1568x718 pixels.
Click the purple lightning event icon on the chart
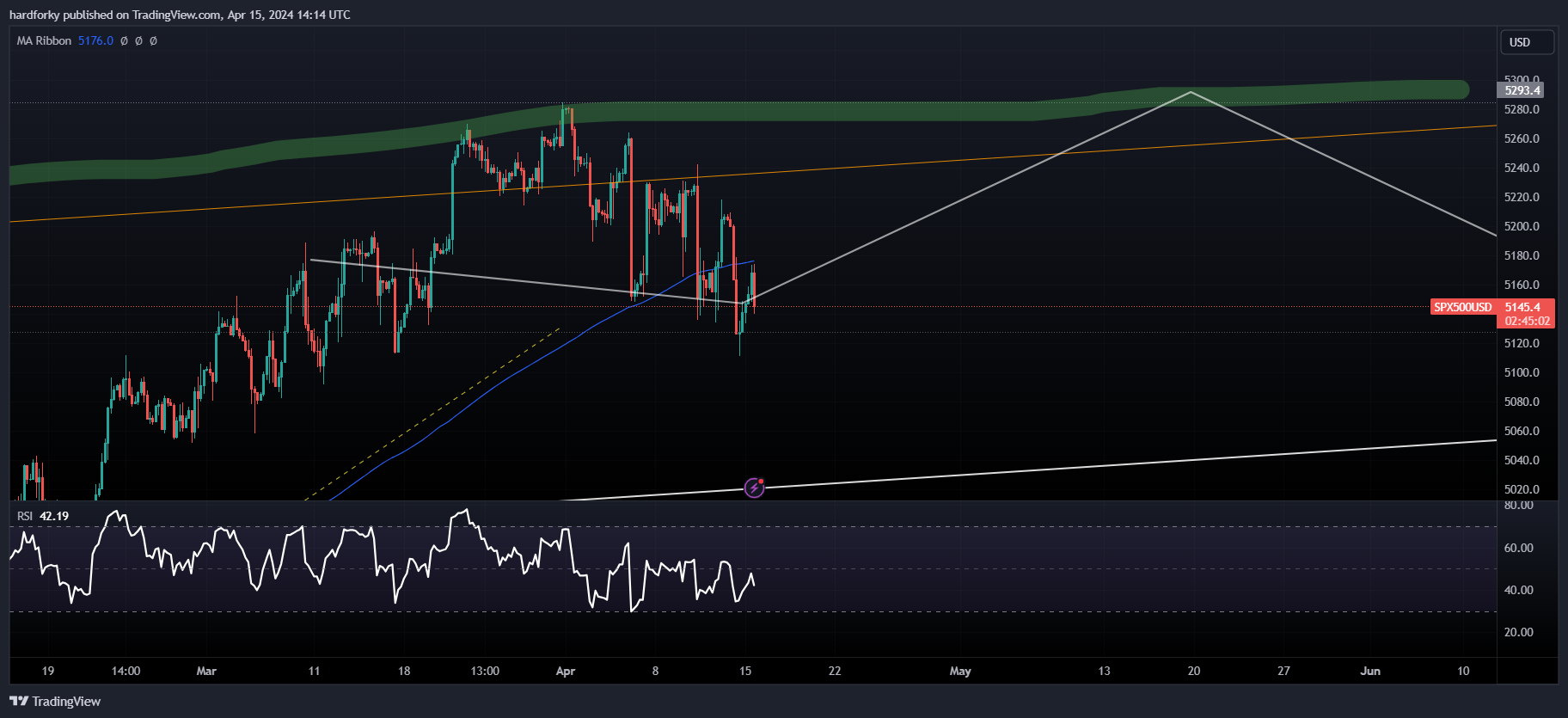click(754, 488)
